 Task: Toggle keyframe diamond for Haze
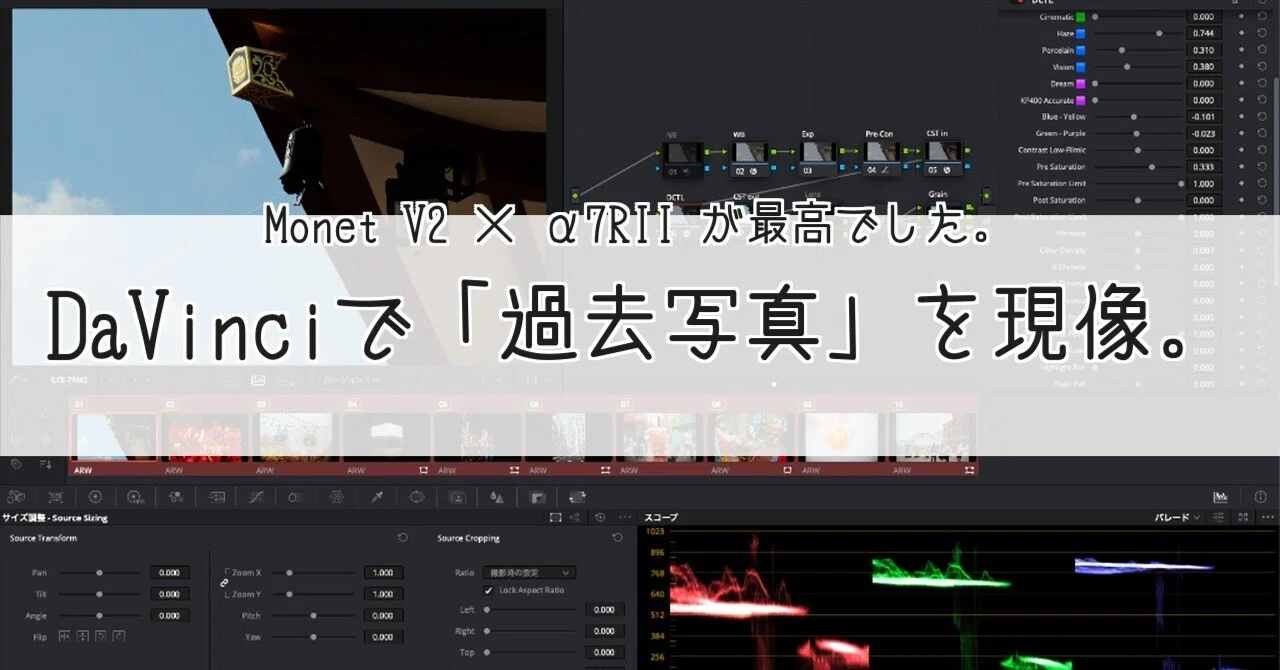pyautogui.click(x=1241, y=33)
